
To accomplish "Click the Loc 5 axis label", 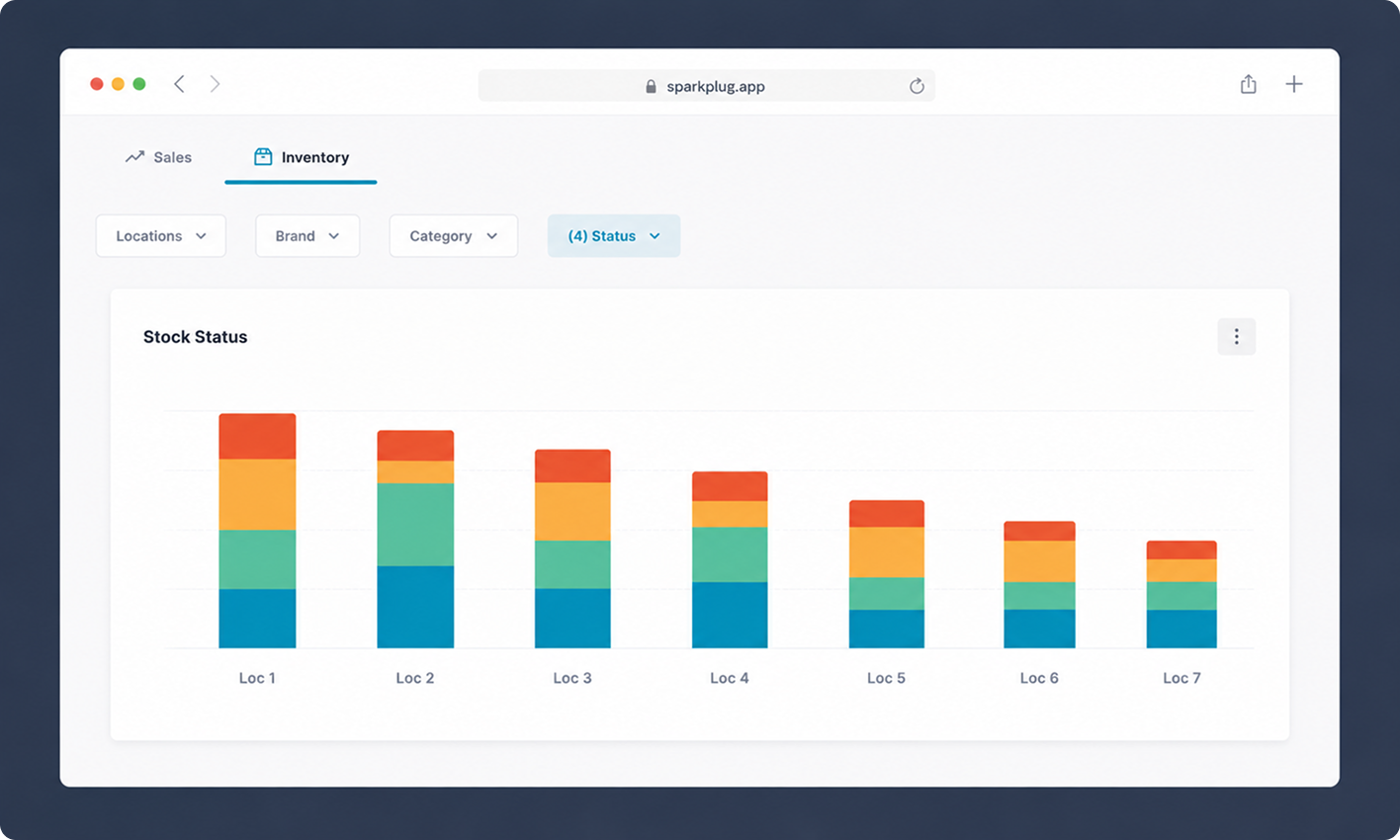I will point(887,678).
